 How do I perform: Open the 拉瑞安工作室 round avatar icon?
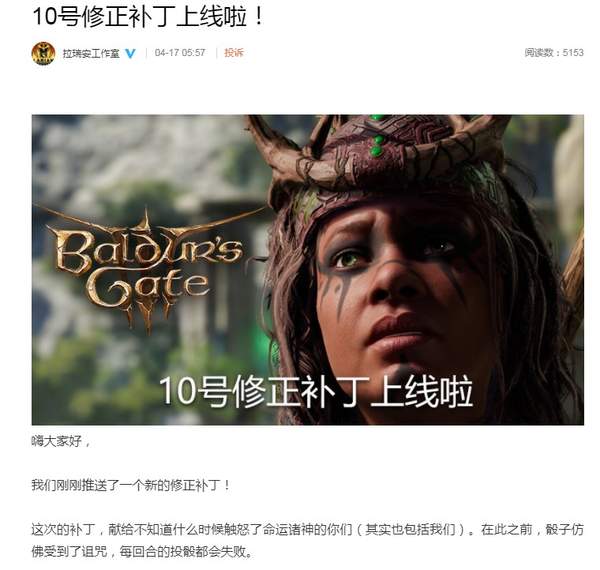(43, 53)
